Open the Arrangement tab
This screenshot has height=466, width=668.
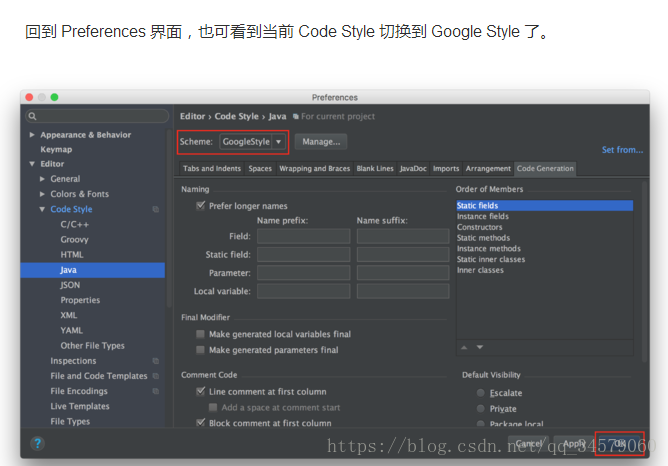tap(488, 169)
